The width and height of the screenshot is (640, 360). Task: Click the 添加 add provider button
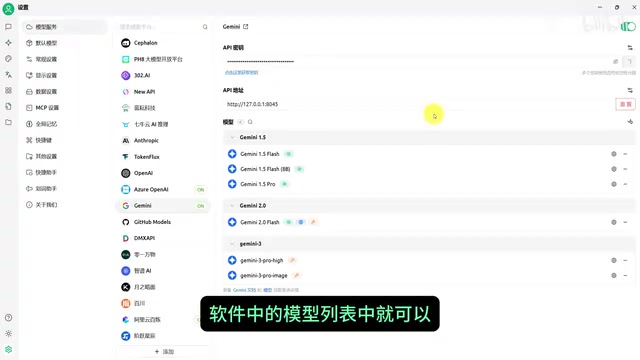coord(164,352)
